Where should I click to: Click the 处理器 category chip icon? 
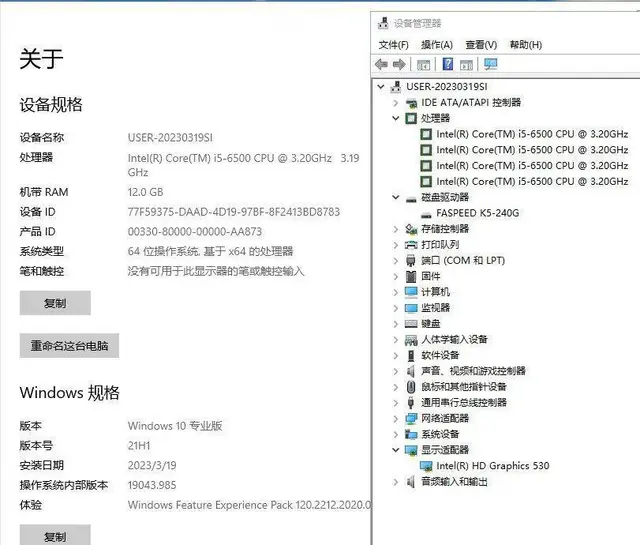pyautogui.click(x=411, y=118)
